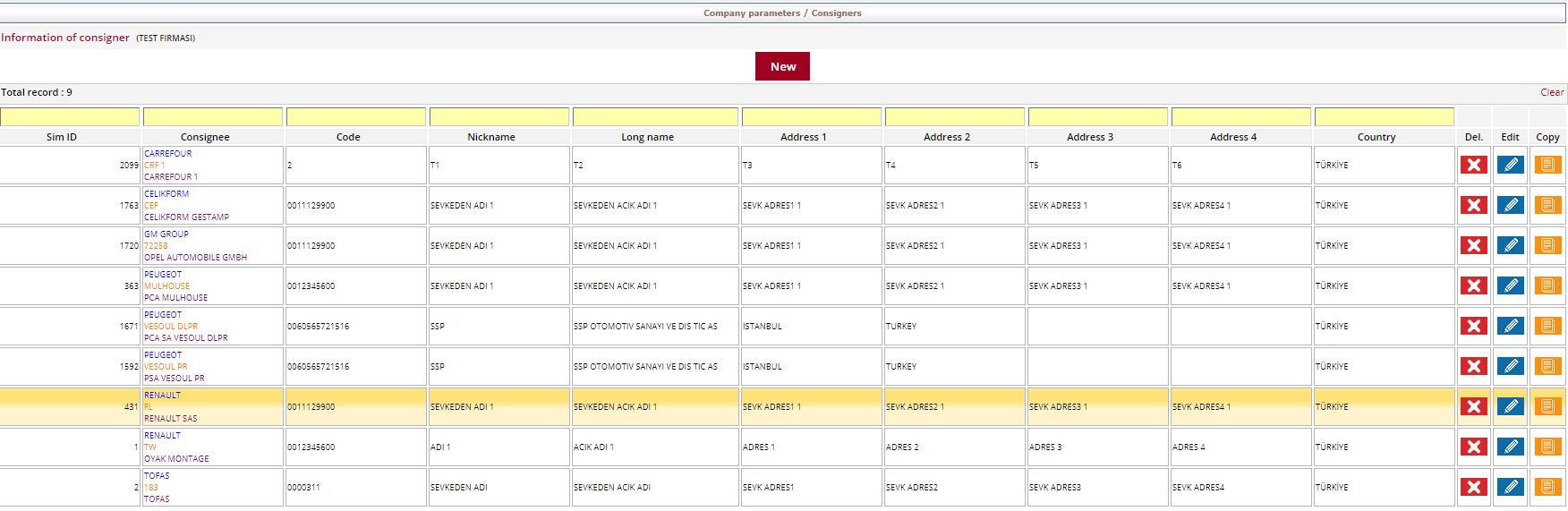1568x511 pixels.
Task: Select PCA MULHOUSE text
Action: click(x=175, y=297)
